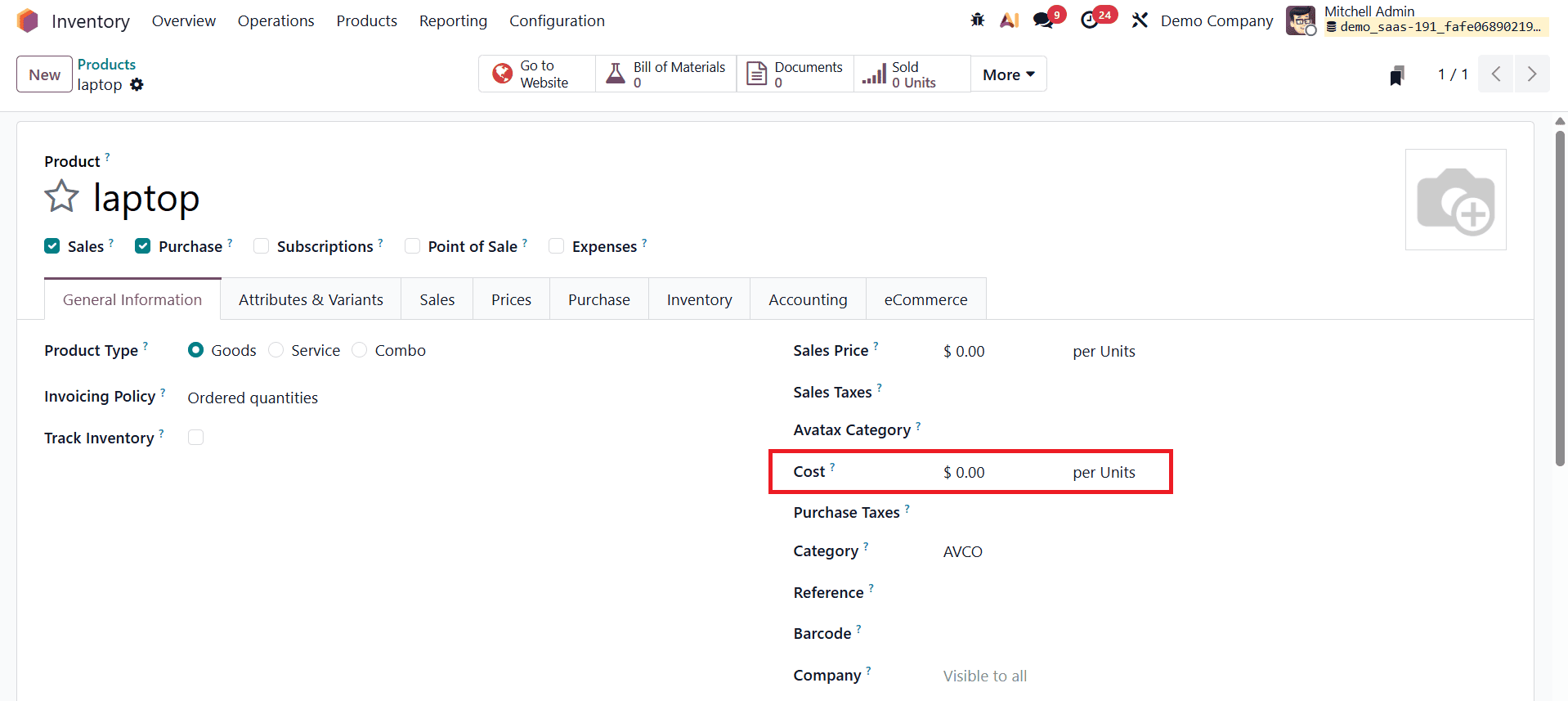Open gear actions menu beside laptop

pyautogui.click(x=137, y=84)
